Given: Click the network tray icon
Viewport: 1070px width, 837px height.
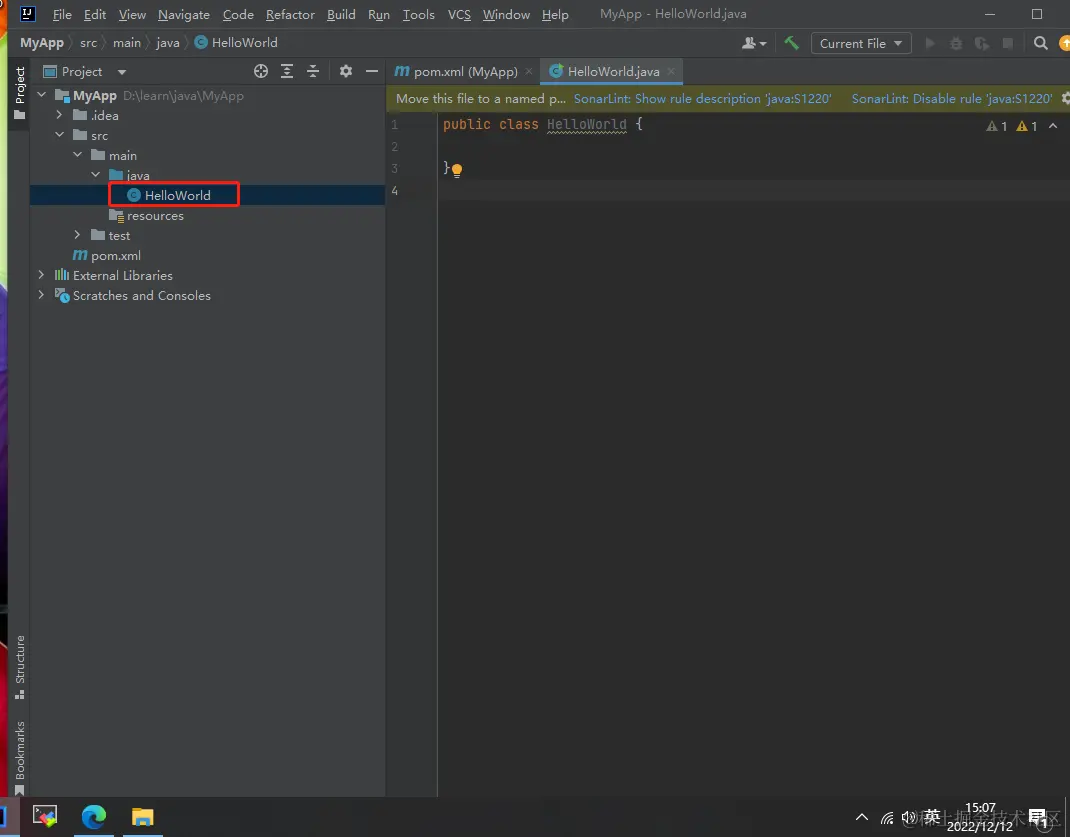Looking at the screenshot, I should point(886,817).
